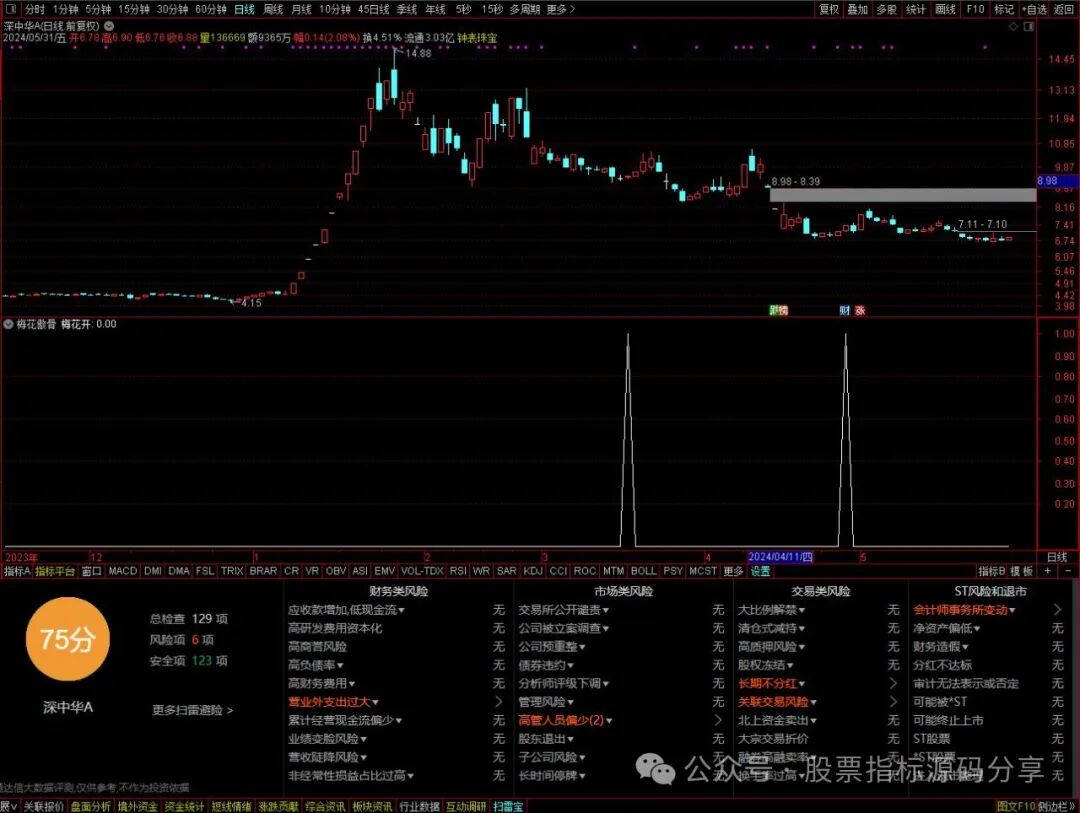
Task: Expand 关联交易风险 risk item
Action: 777,701
